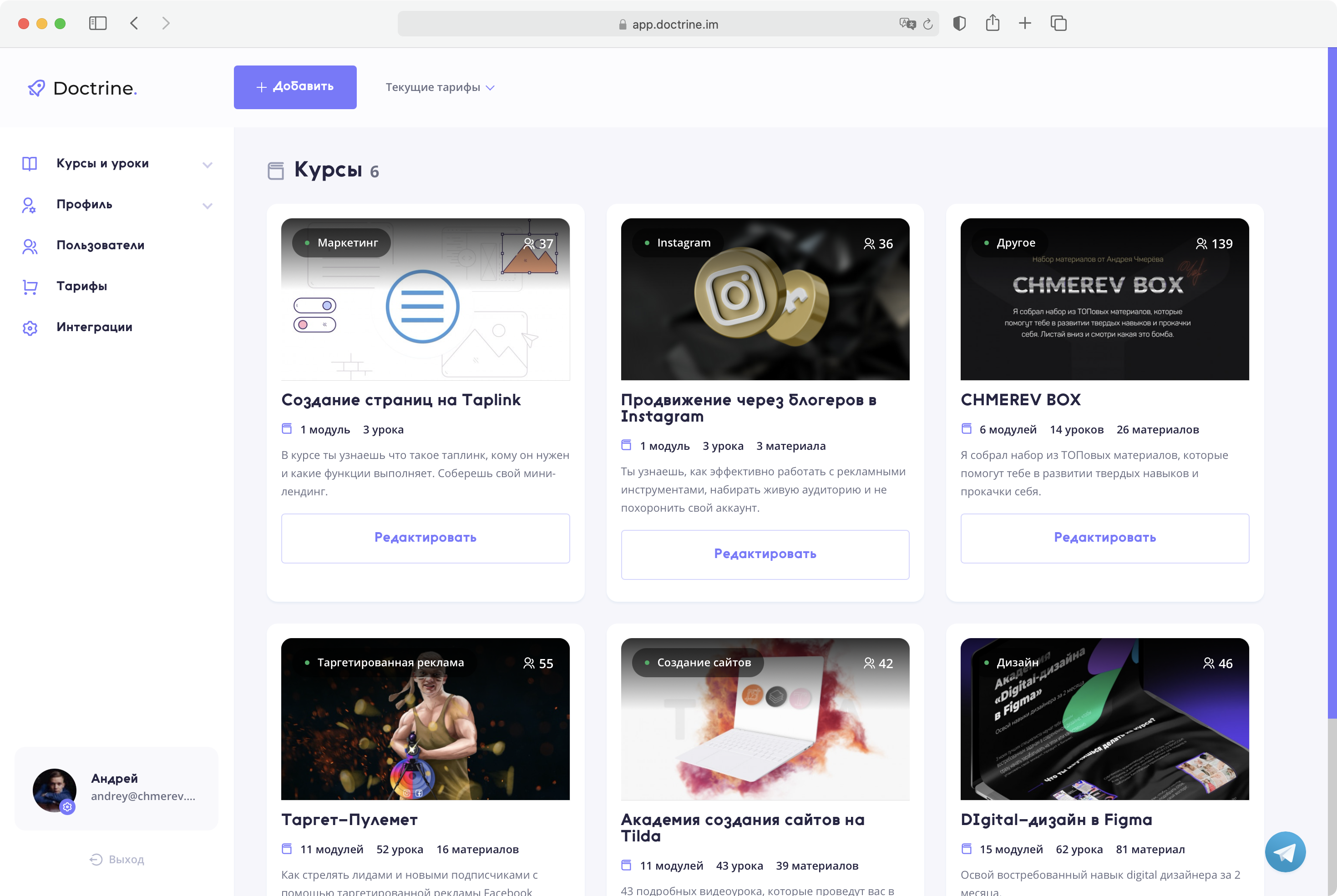Click Редактировать for Taplink course
1337x896 pixels.
pyautogui.click(x=425, y=538)
